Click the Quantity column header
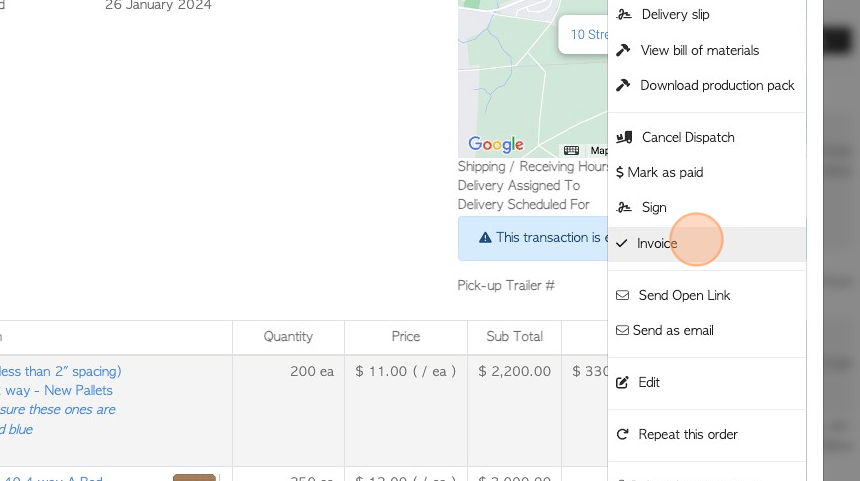860x481 pixels. pos(288,337)
